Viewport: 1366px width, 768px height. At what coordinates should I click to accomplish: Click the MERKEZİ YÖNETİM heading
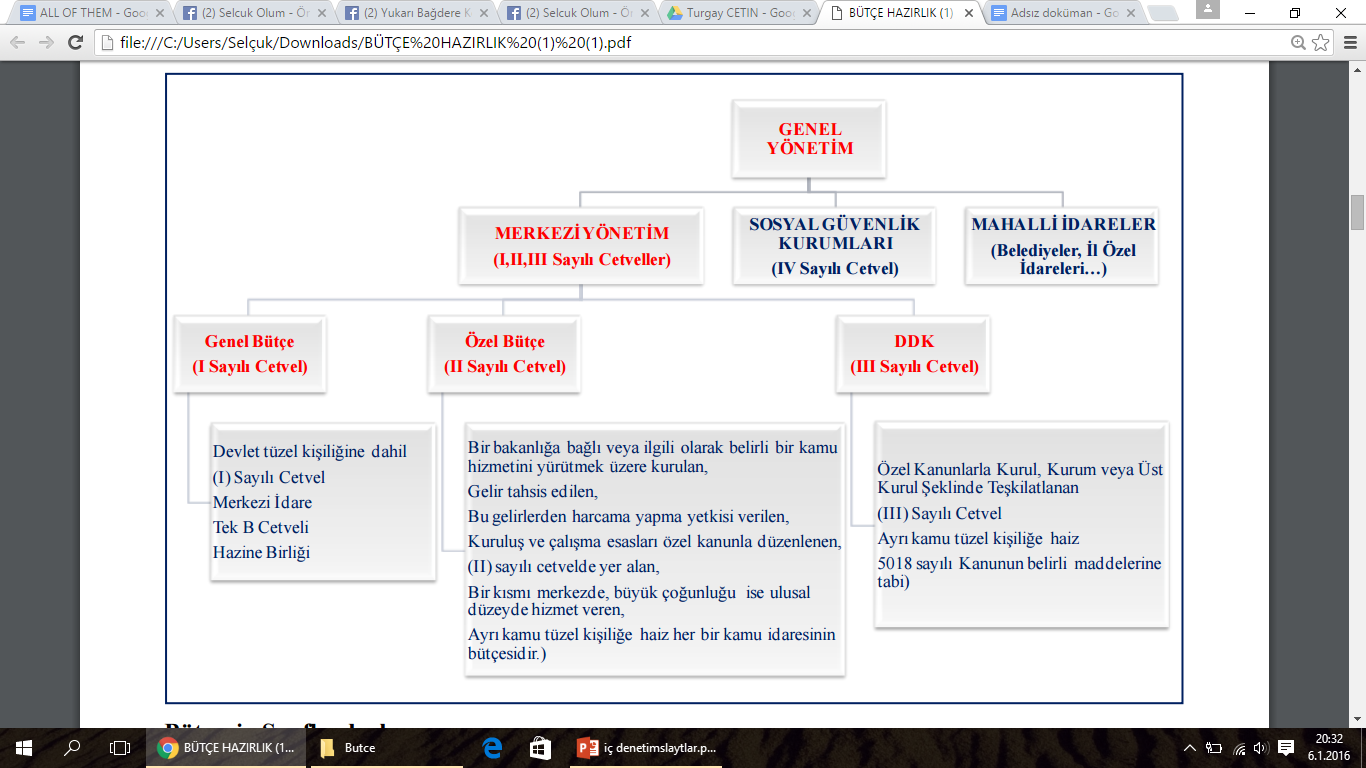pos(582,233)
